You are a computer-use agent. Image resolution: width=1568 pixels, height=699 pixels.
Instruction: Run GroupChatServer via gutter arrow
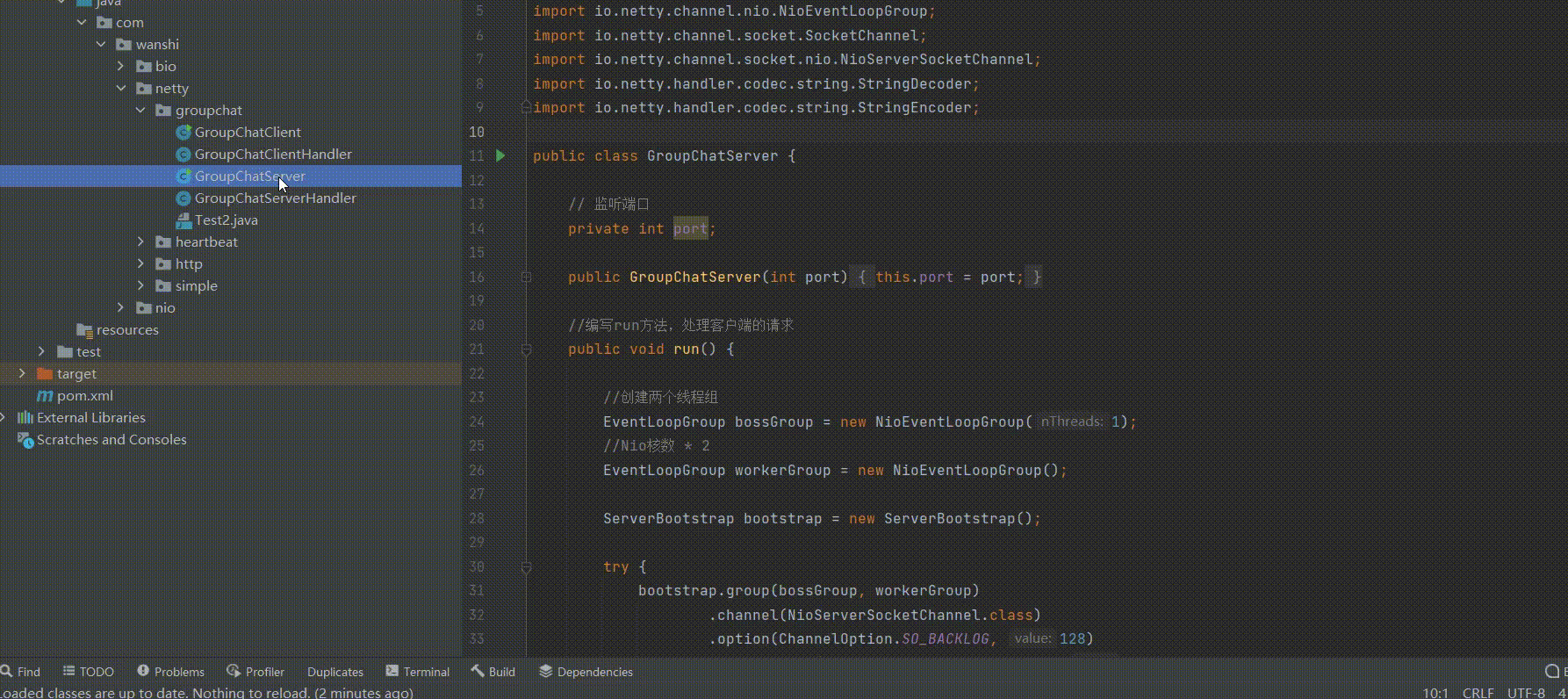click(500, 155)
